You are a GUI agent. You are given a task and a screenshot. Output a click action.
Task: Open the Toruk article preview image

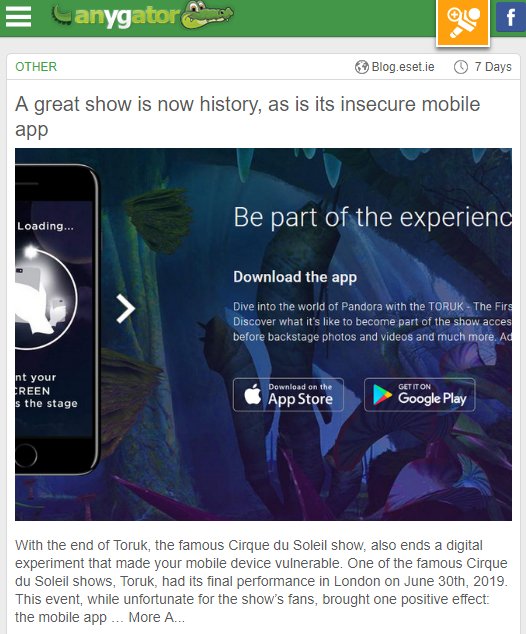[x=263, y=334]
